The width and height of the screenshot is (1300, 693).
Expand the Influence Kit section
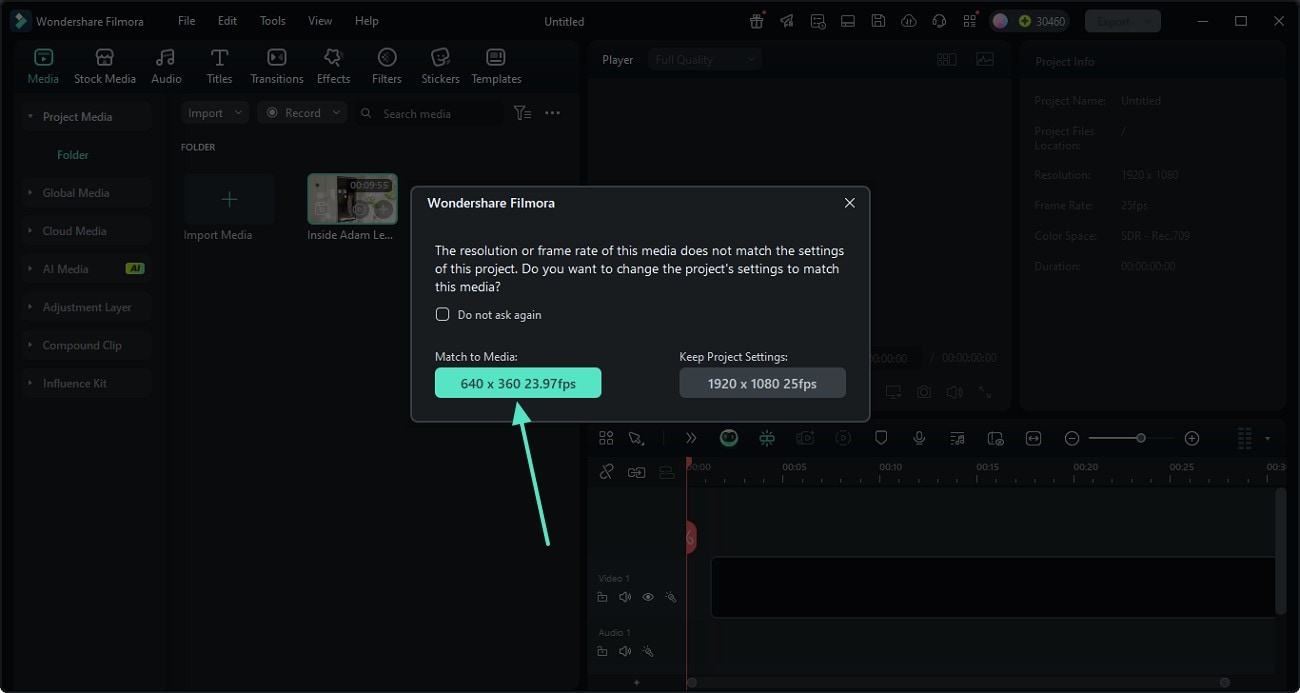pyautogui.click(x=87, y=383)
